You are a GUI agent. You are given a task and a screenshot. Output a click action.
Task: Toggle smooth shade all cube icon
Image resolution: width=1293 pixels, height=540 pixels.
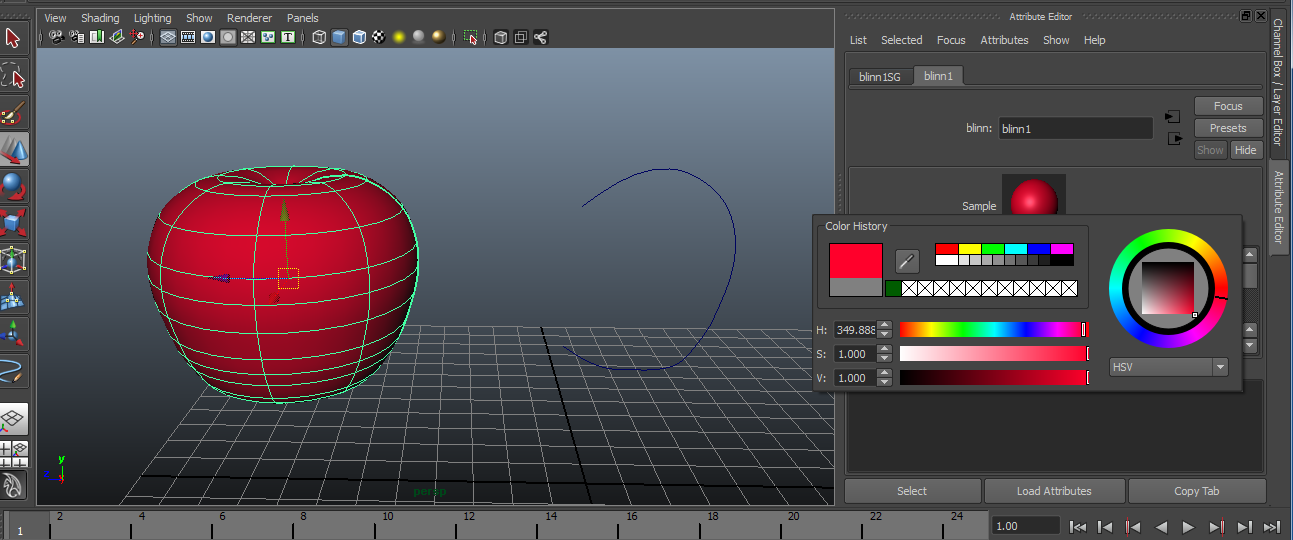click(x=339, y=37)
